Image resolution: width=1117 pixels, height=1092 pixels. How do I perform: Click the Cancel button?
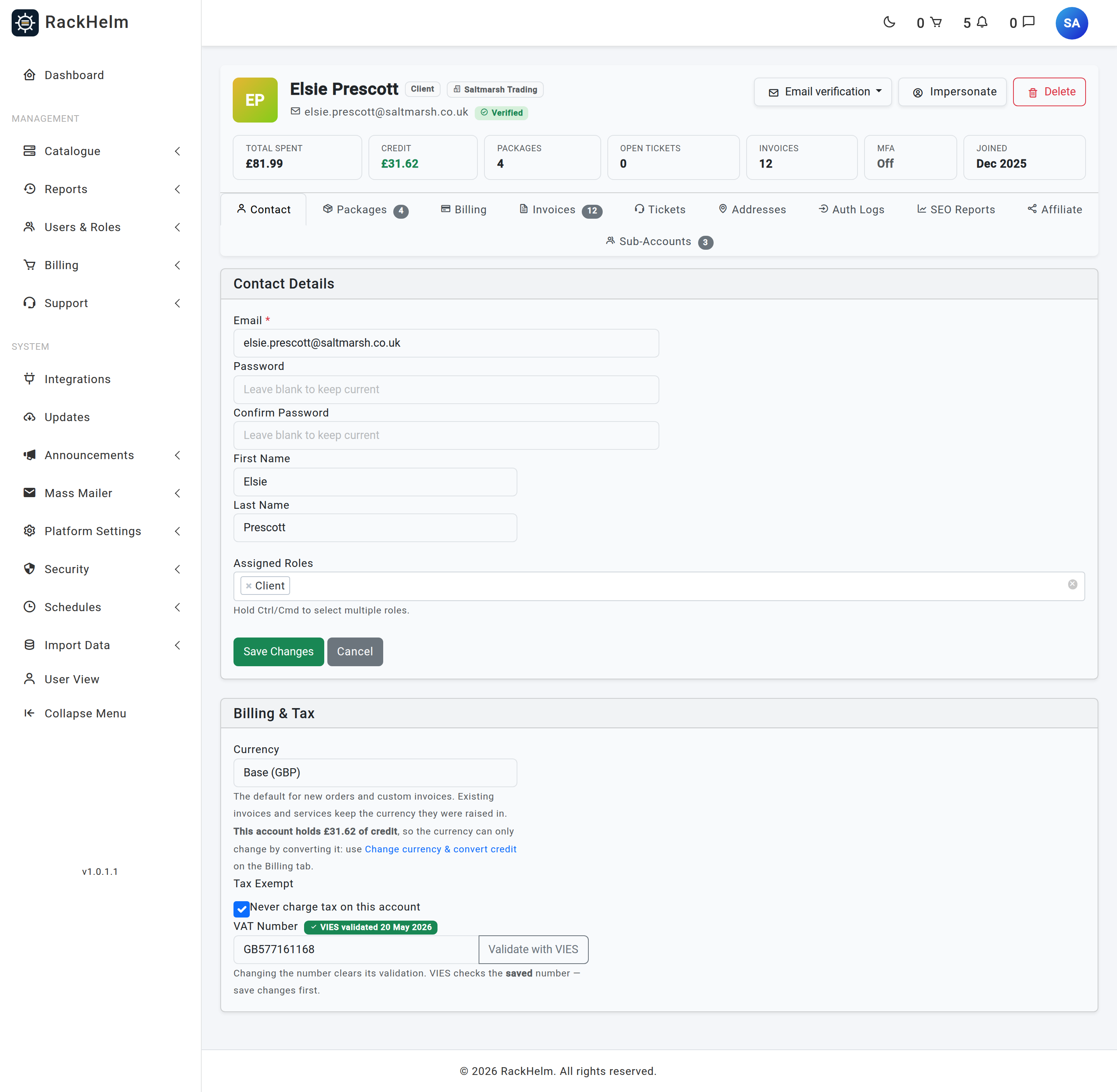click(354, 651)
